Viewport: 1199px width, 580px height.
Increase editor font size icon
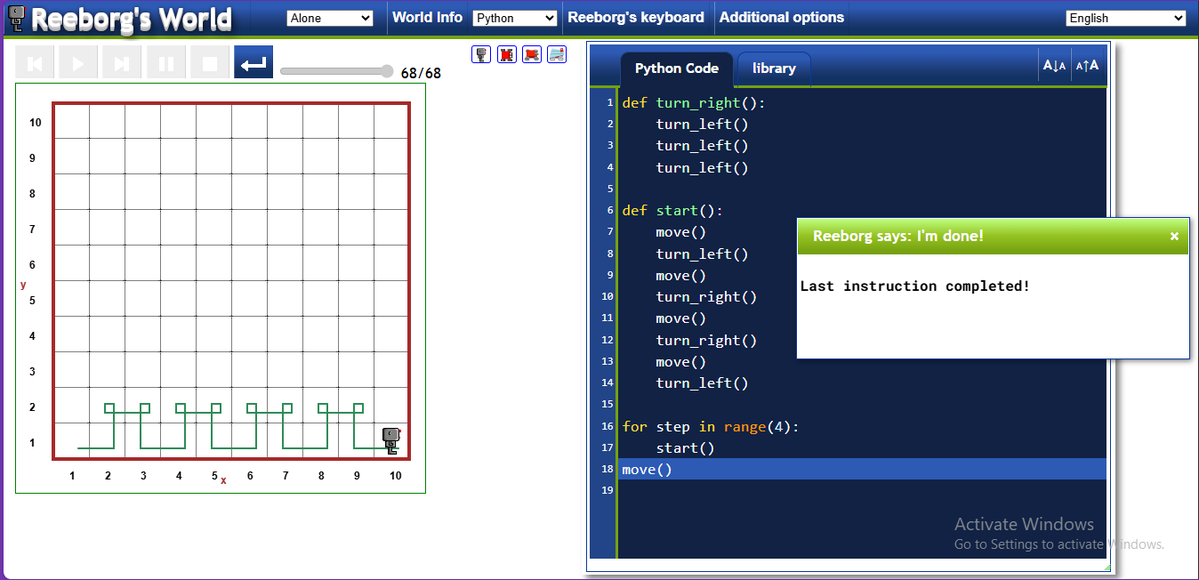pyautogui.click(x=1087, y=66)
